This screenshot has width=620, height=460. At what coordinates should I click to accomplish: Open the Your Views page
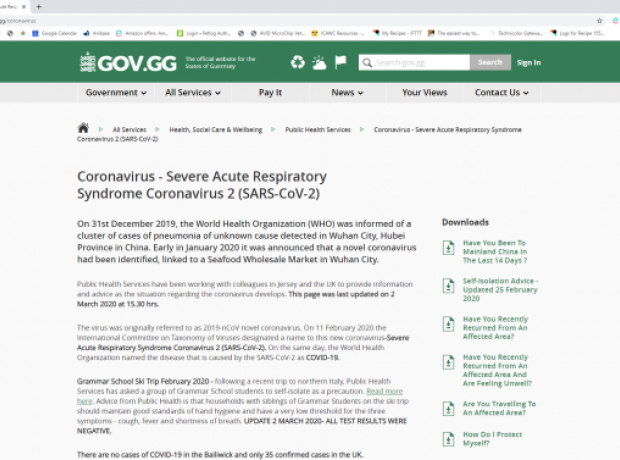click(425, 93)
